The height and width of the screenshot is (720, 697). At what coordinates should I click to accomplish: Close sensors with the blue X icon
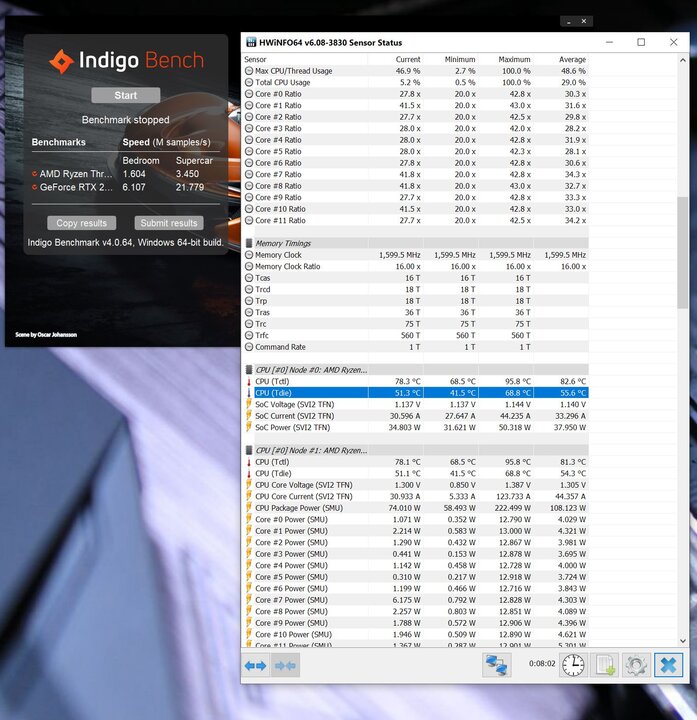tap(669, 665)
